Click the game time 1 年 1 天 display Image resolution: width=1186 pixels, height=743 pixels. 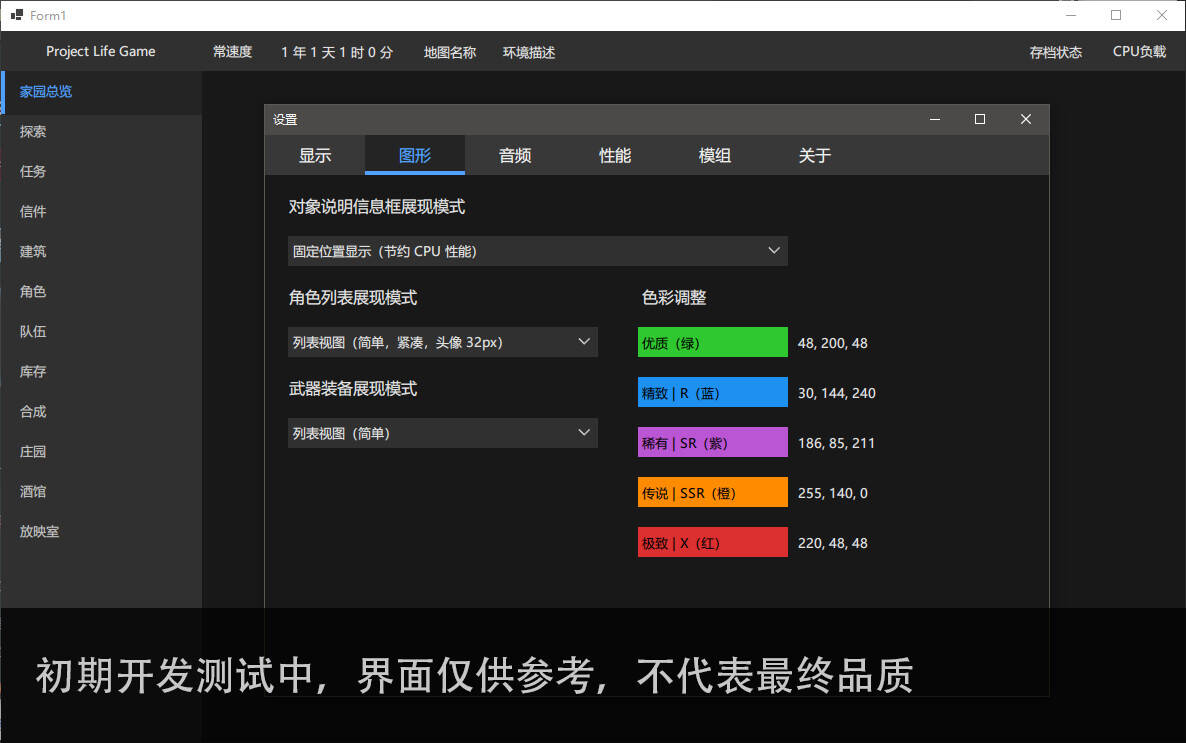tap(337, 52)
